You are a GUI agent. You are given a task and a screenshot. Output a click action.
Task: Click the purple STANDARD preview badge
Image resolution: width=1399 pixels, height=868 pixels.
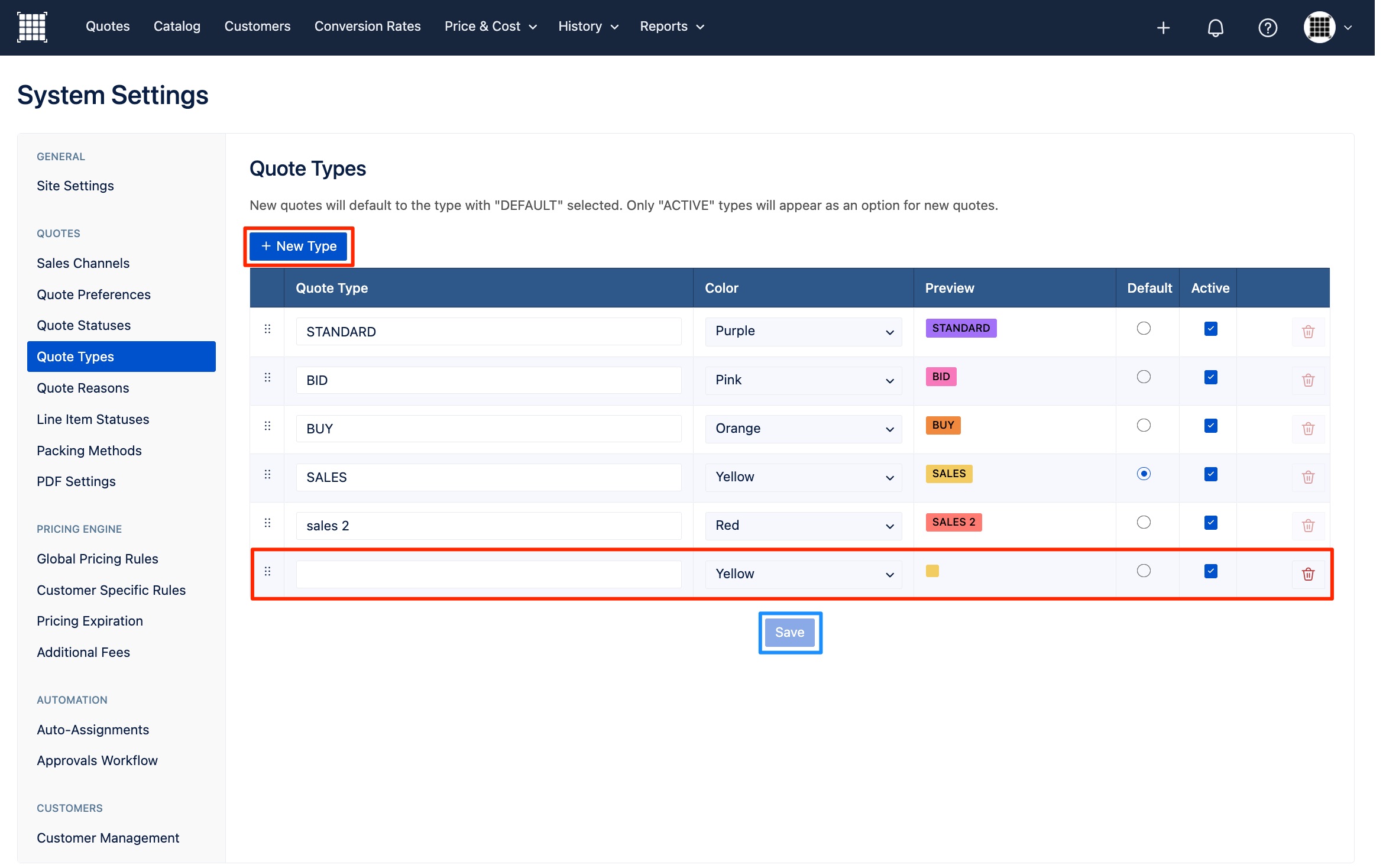(961, 328)
